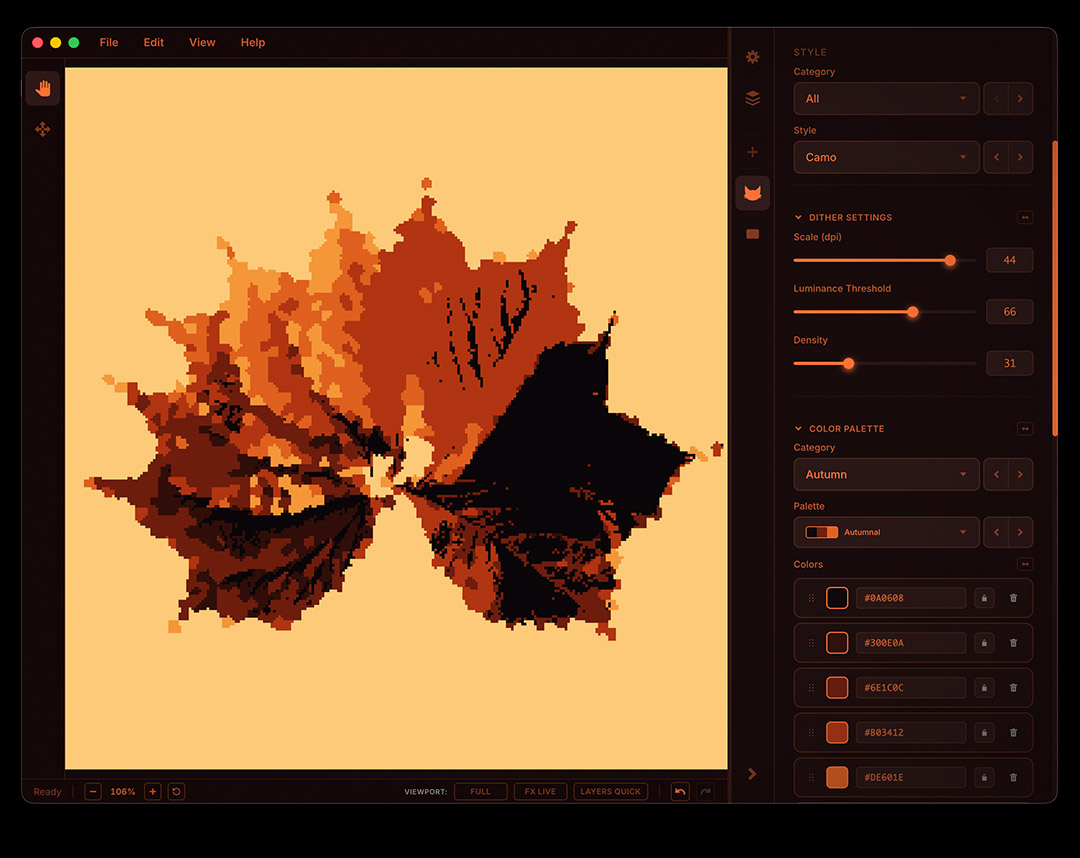Collapse the Dither Settings section
The height and width of the screenshot is (858, 1080).
click(798, 217)
